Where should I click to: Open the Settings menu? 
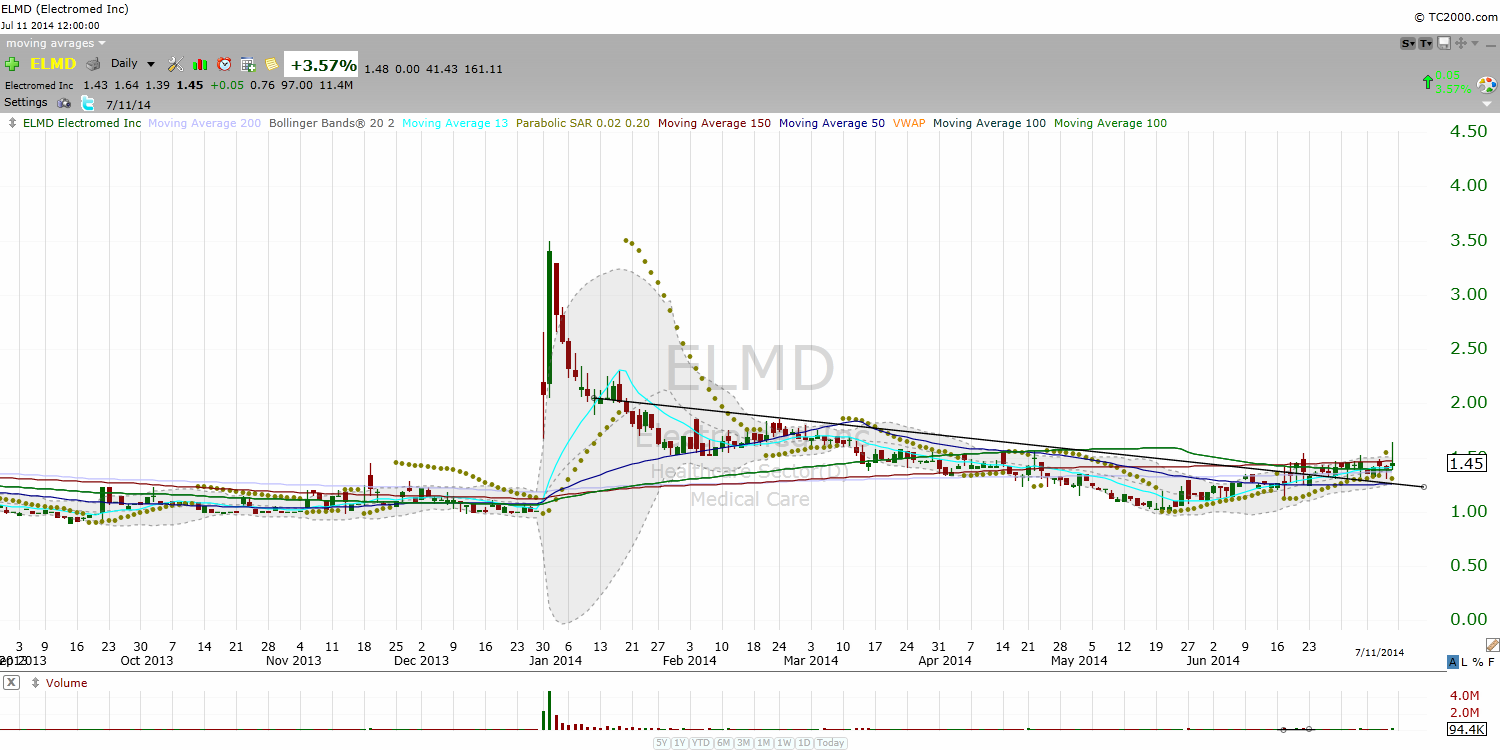coord(25,102)
